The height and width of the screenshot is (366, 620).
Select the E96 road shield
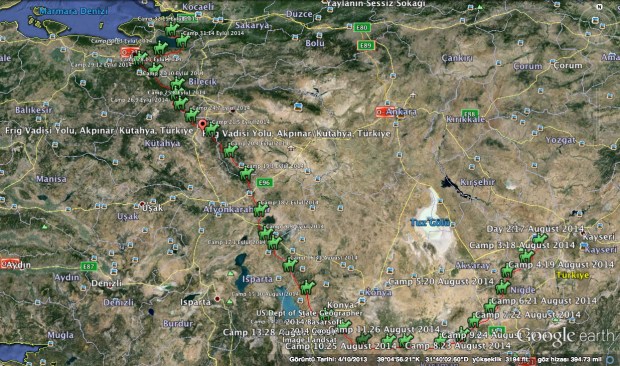click(265, 182)
